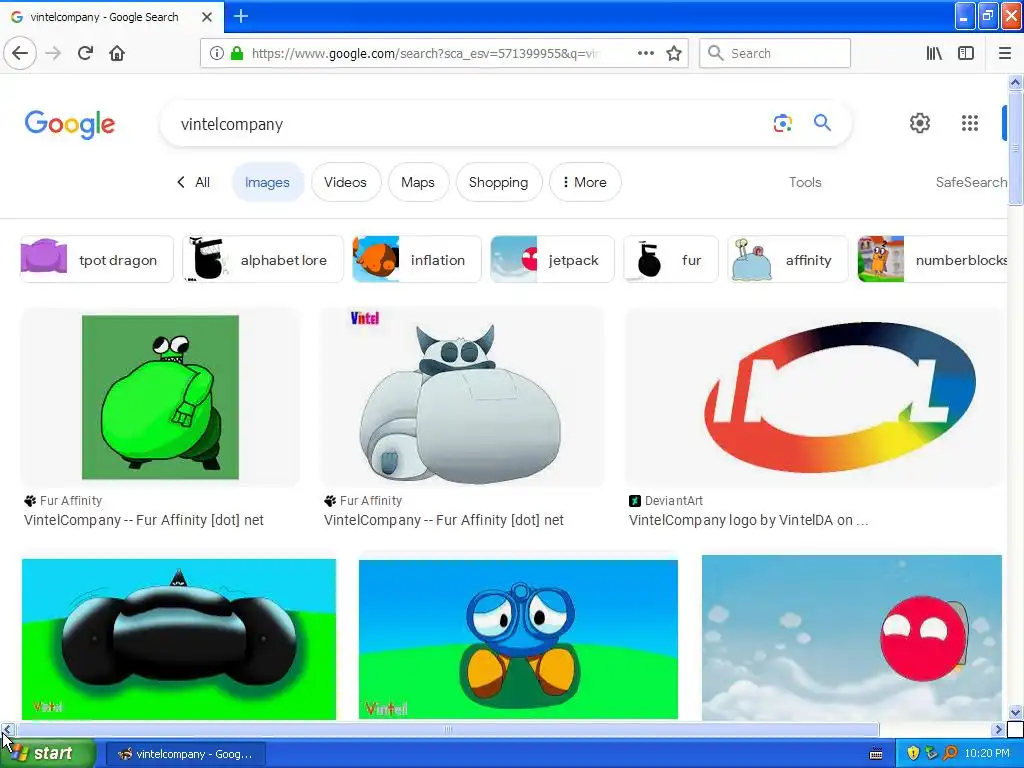Viewport: 1024px width, 768px height.
Task: Click the Google search magnifier button
Action: pos(822,123)
